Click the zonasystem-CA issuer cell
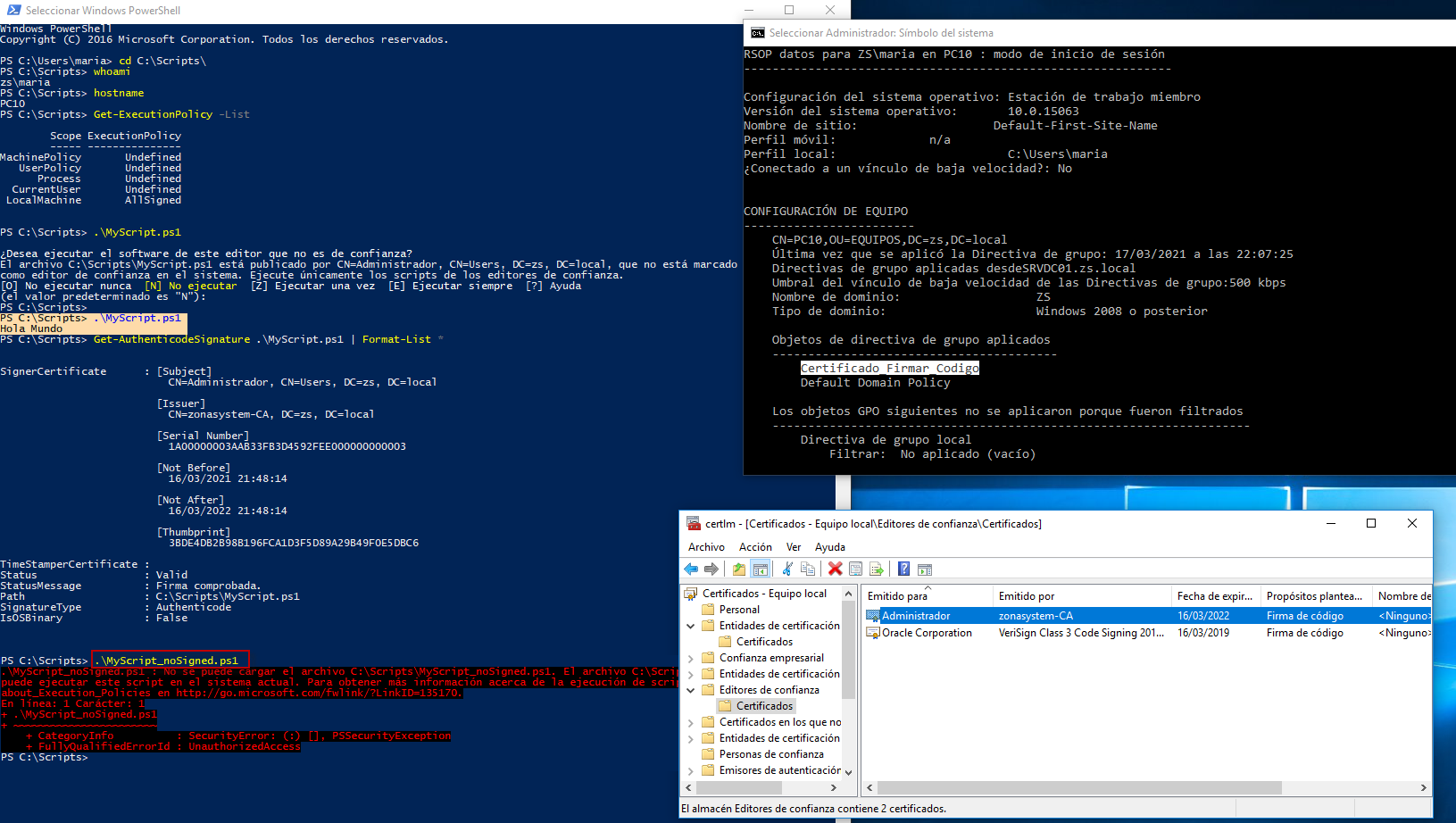This screenshot has width=1456, height=823. (1036, 616)
